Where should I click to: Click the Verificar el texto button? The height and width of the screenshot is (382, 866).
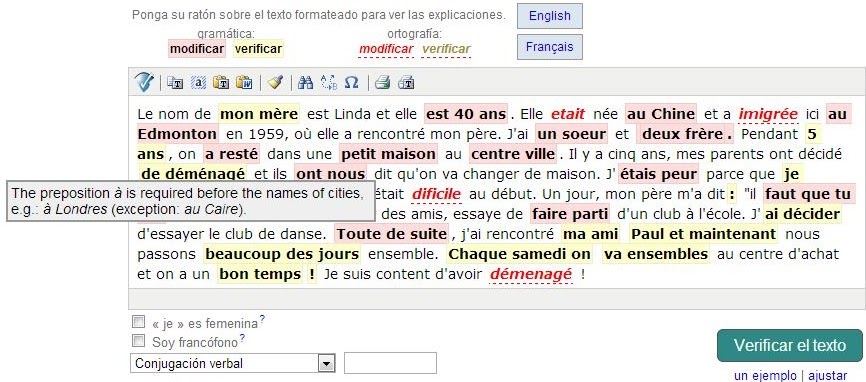point(790,346)
